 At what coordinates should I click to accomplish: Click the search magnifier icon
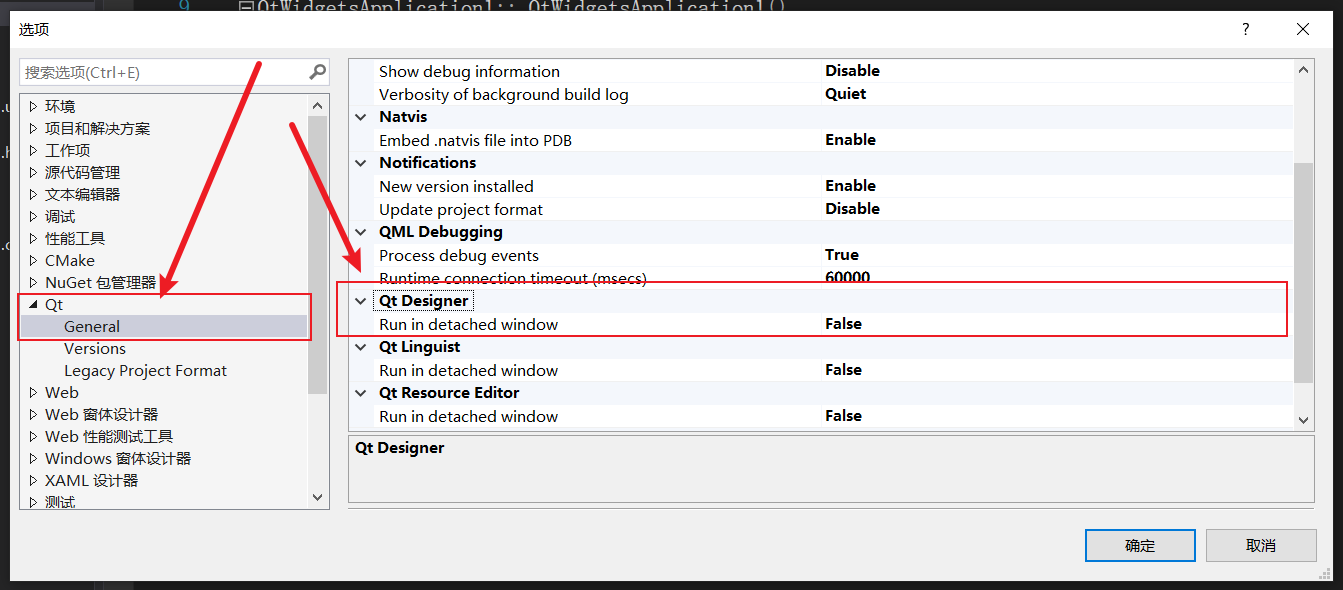click(x=317, y=72)
